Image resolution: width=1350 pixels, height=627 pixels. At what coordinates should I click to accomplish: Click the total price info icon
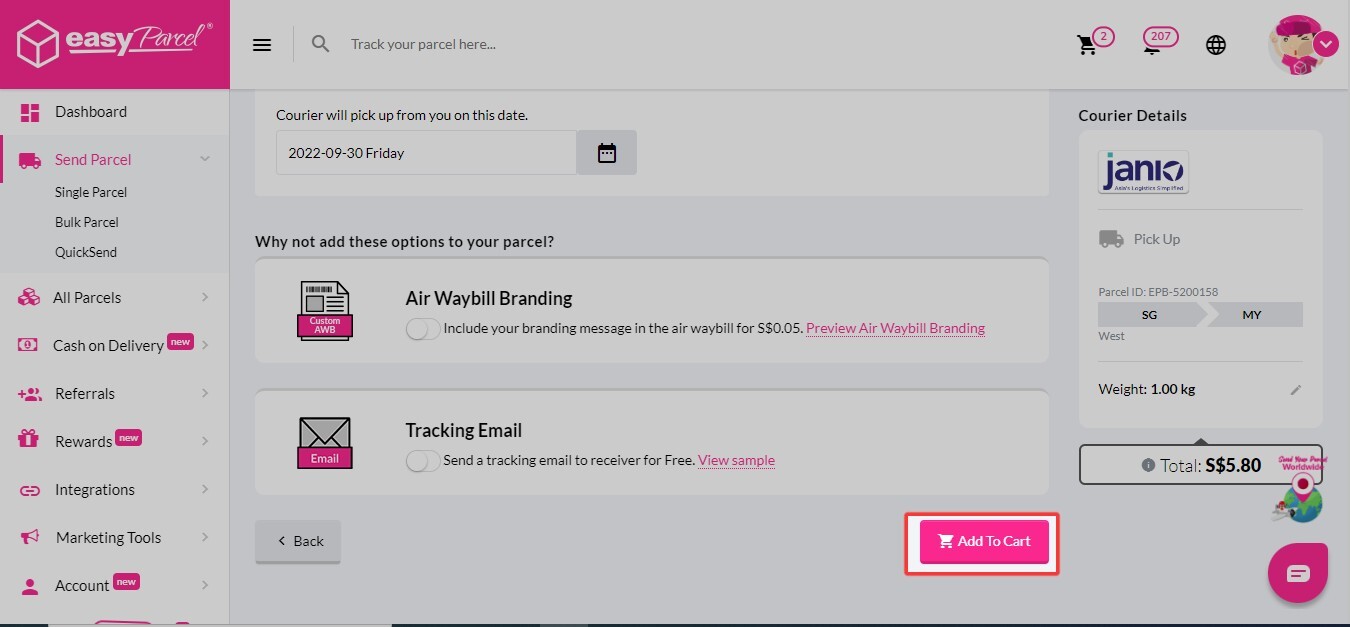click(1148, 466)
